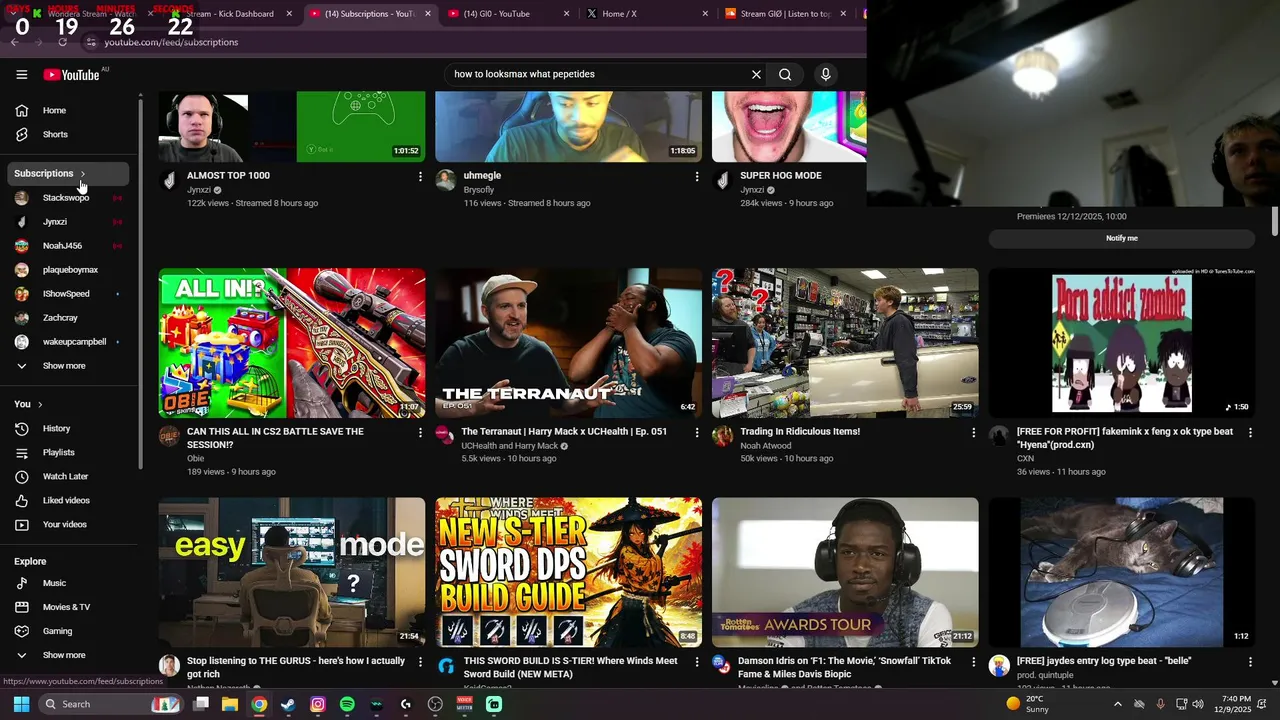This screenshot has width=1280, height=720.
Task: Open Steam from the taskbar
Action: [288, 704]
